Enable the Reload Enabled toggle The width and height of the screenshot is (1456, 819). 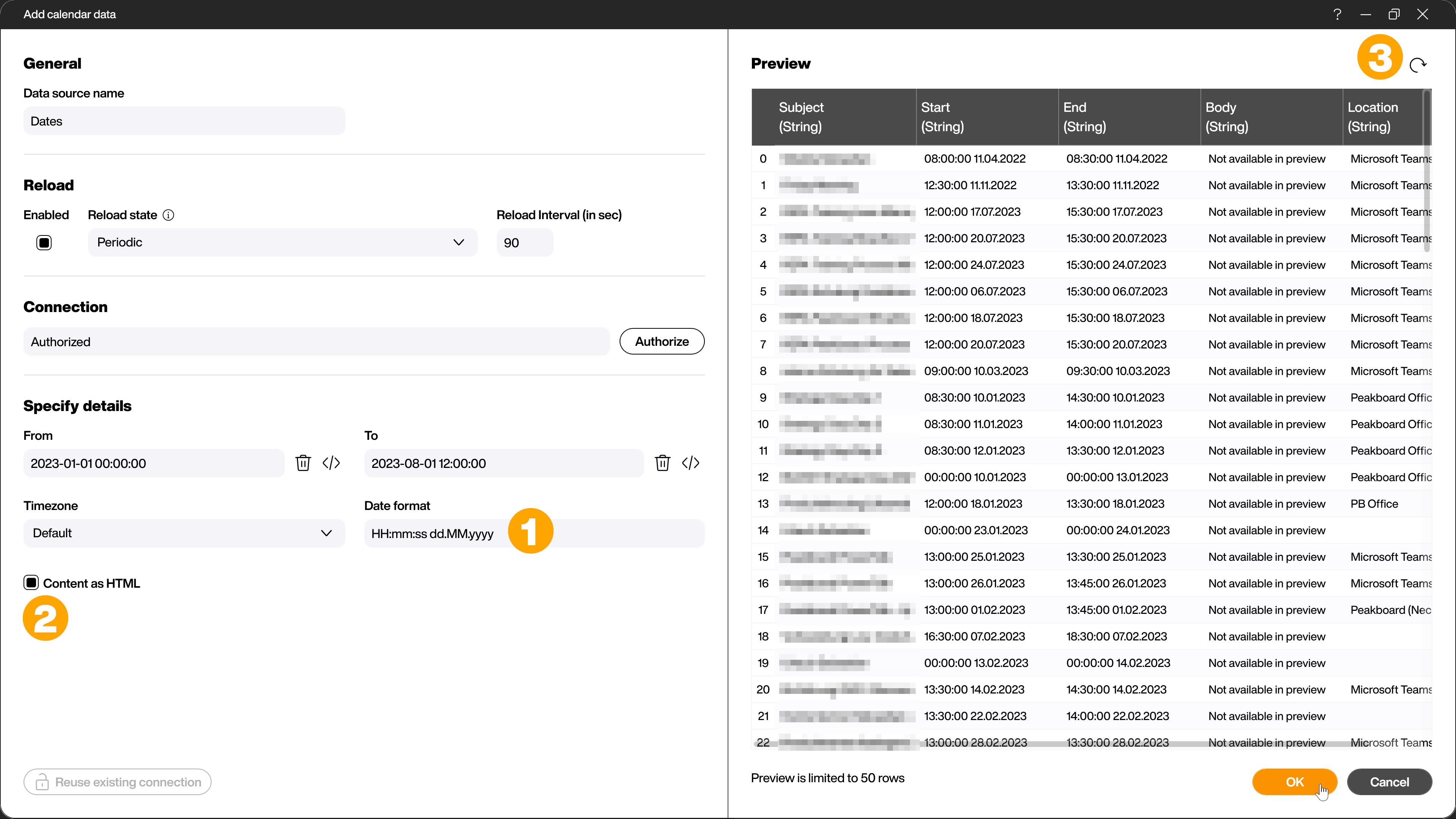click(x=44, y=242)
